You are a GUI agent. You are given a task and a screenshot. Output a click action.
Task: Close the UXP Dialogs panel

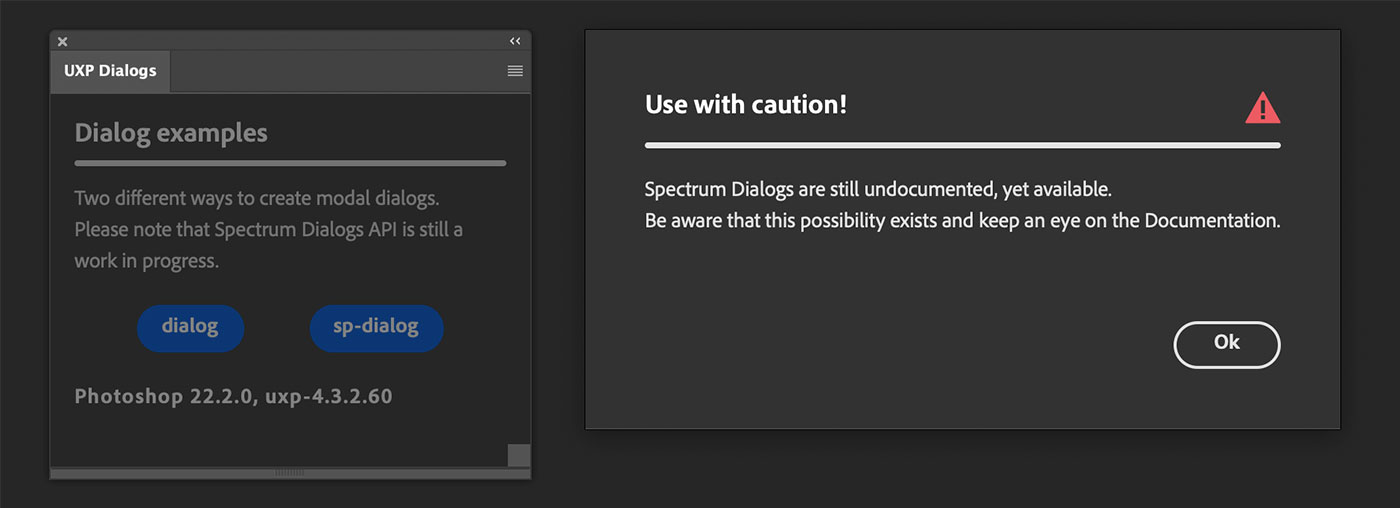pyautogui.click(x=62, y=41)
